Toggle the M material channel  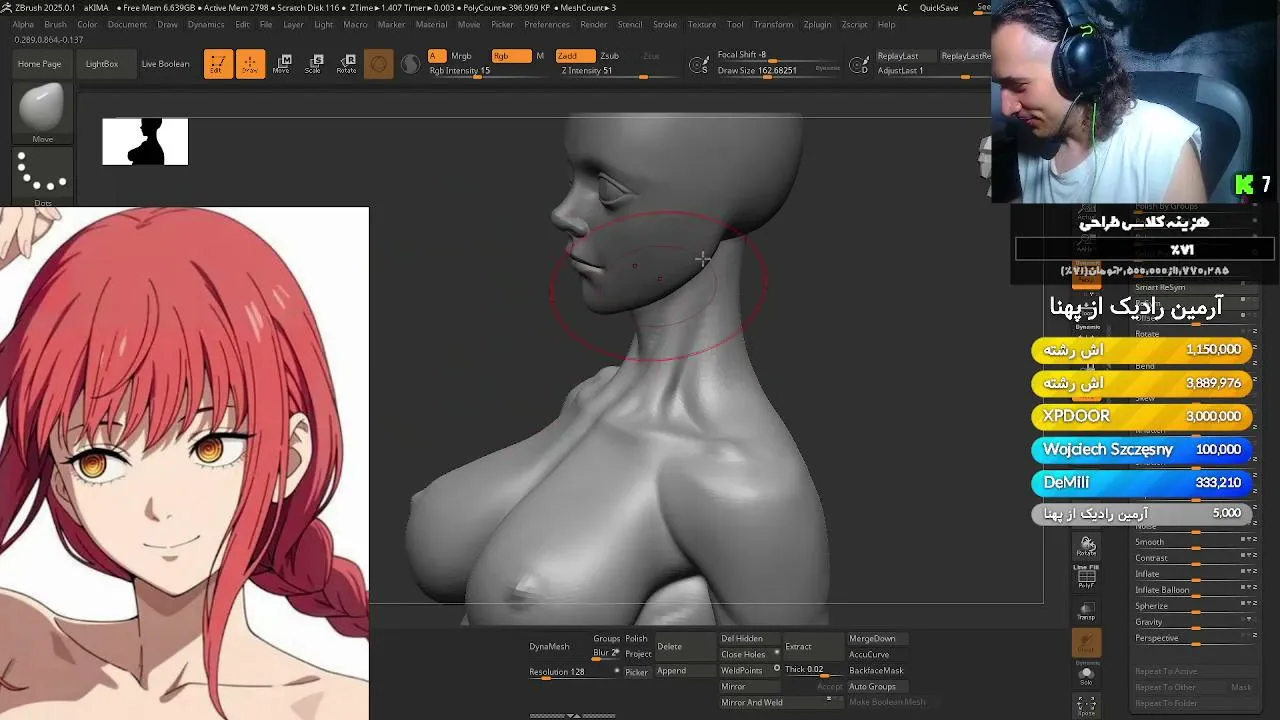click(540, 56)
